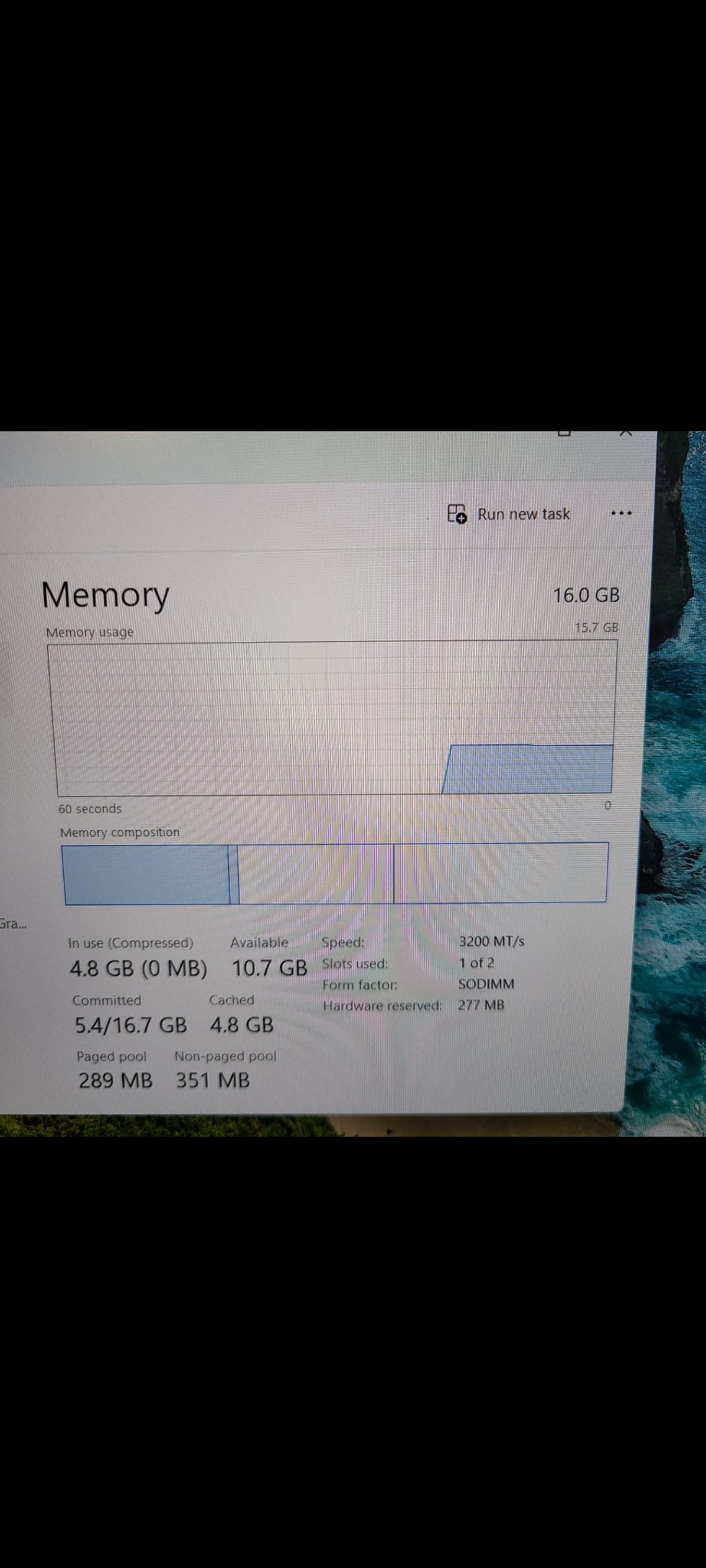The height and width of the screenshot is (1568, 706).
Task: Open the three-dots more options menu
Action: [621, 514]
